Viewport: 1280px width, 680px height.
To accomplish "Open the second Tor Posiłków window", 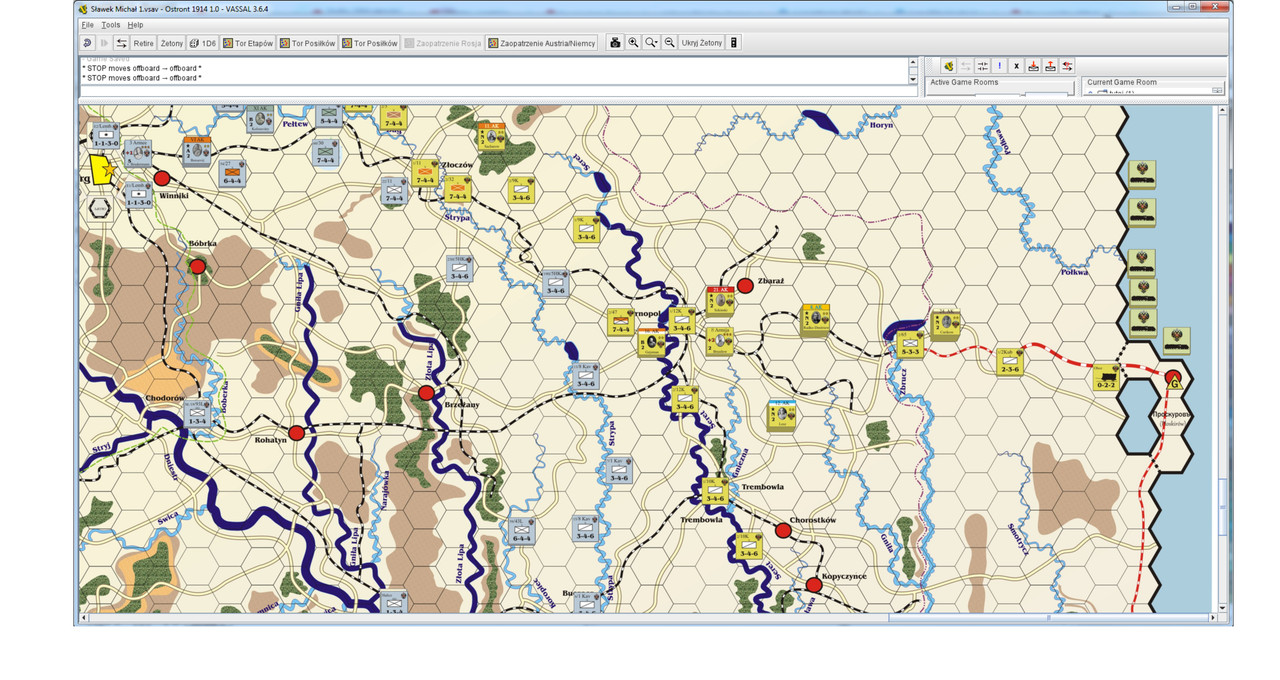I will click(369, 43).
